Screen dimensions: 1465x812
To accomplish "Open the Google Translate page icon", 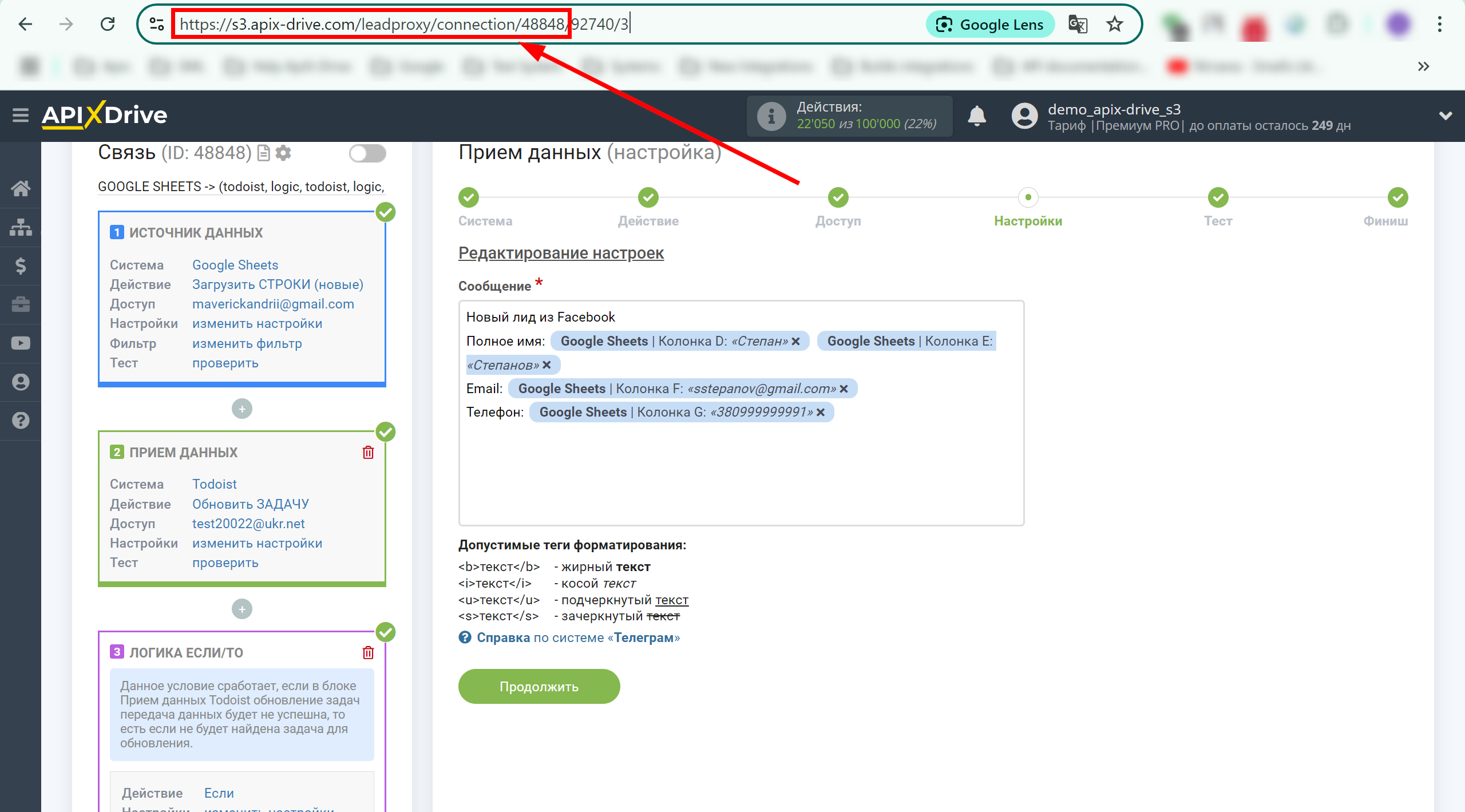I will pyautogui.click(x=1078, y=24).
